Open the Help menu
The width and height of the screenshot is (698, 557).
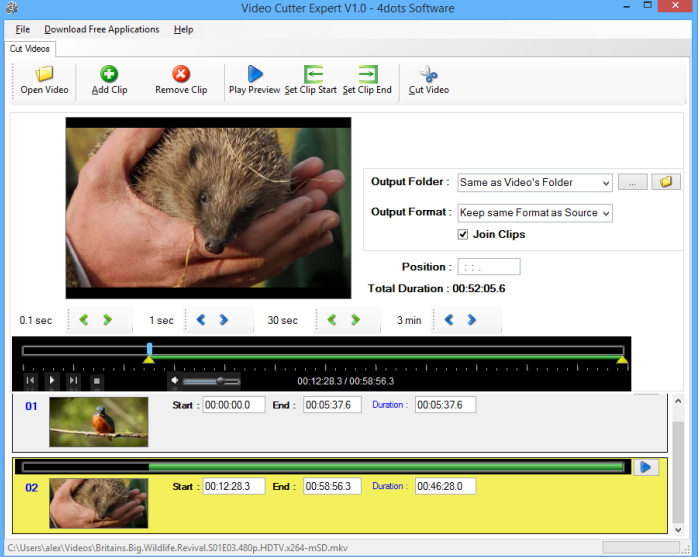[183, 29]
